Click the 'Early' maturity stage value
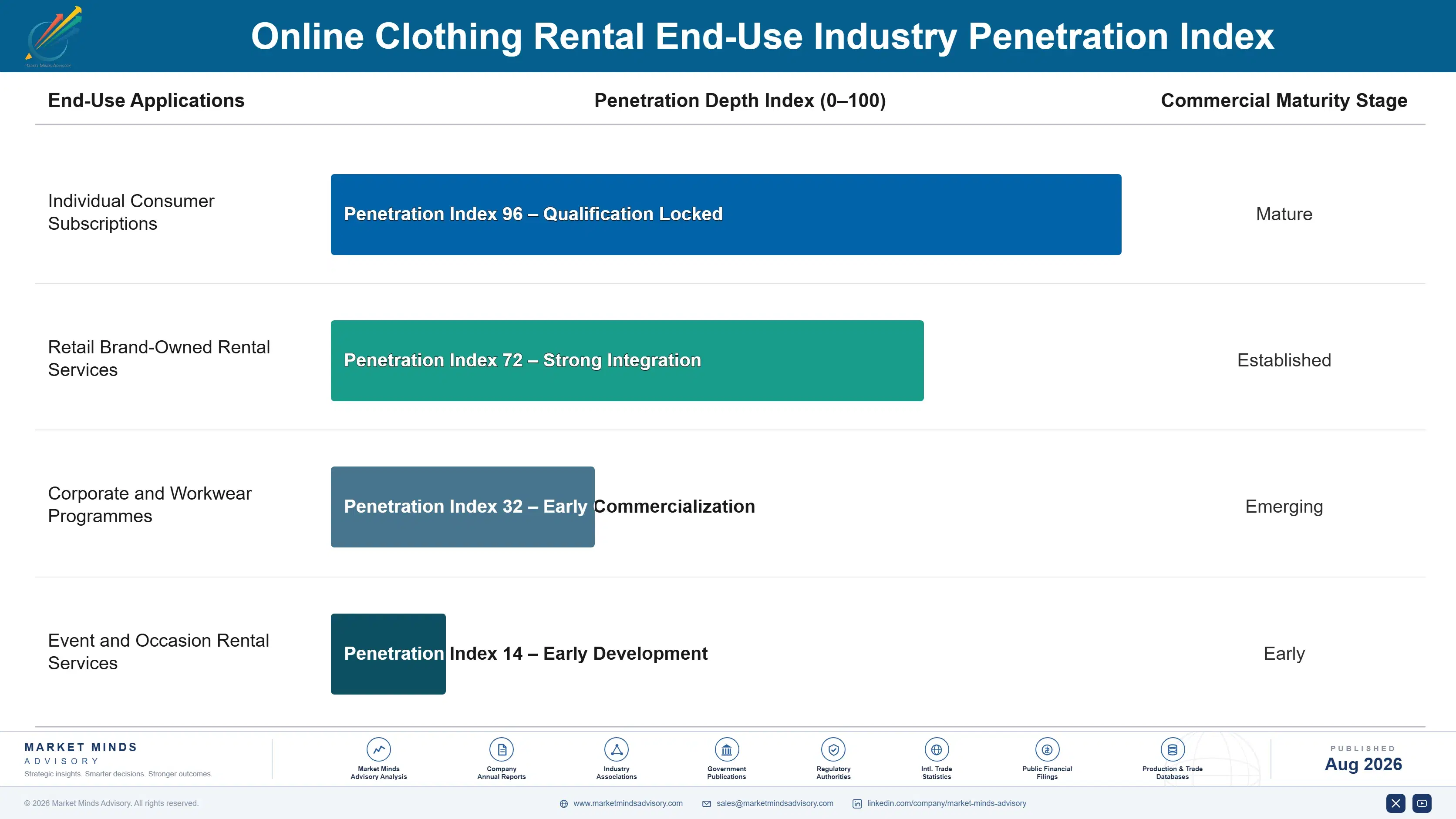Image resolution: width=1456 pixels, height=819 pixels. click(1284, 654)
